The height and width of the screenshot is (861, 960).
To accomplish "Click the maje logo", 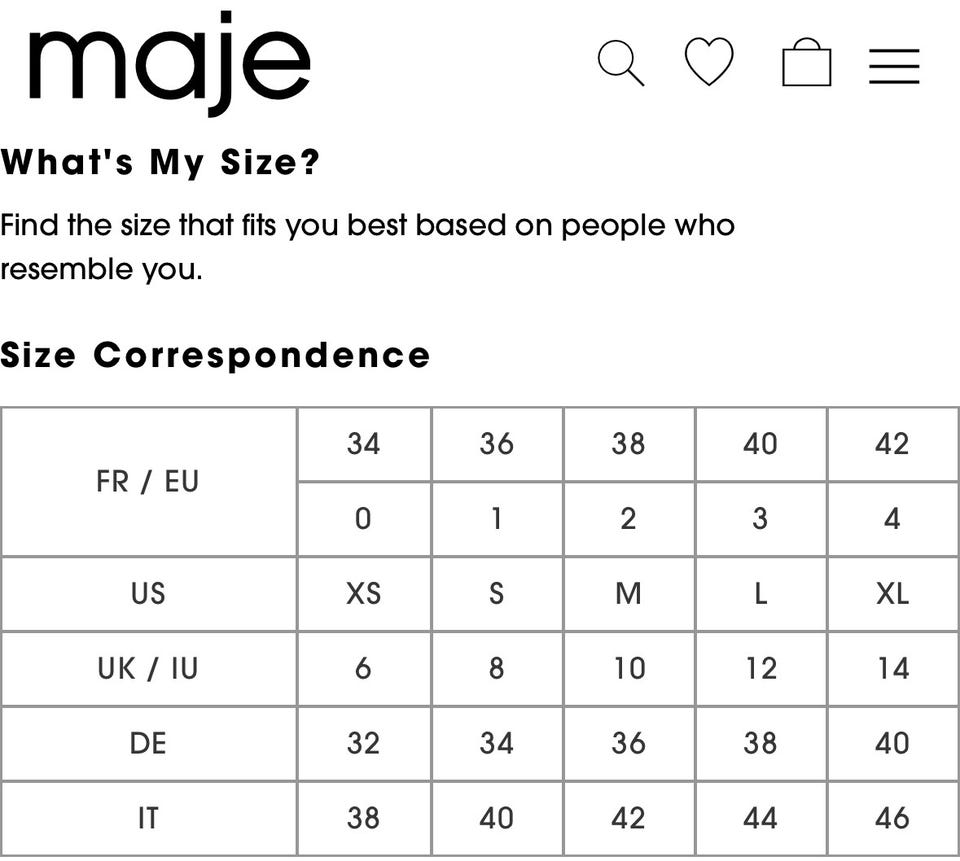I will [x=169, y=62].
